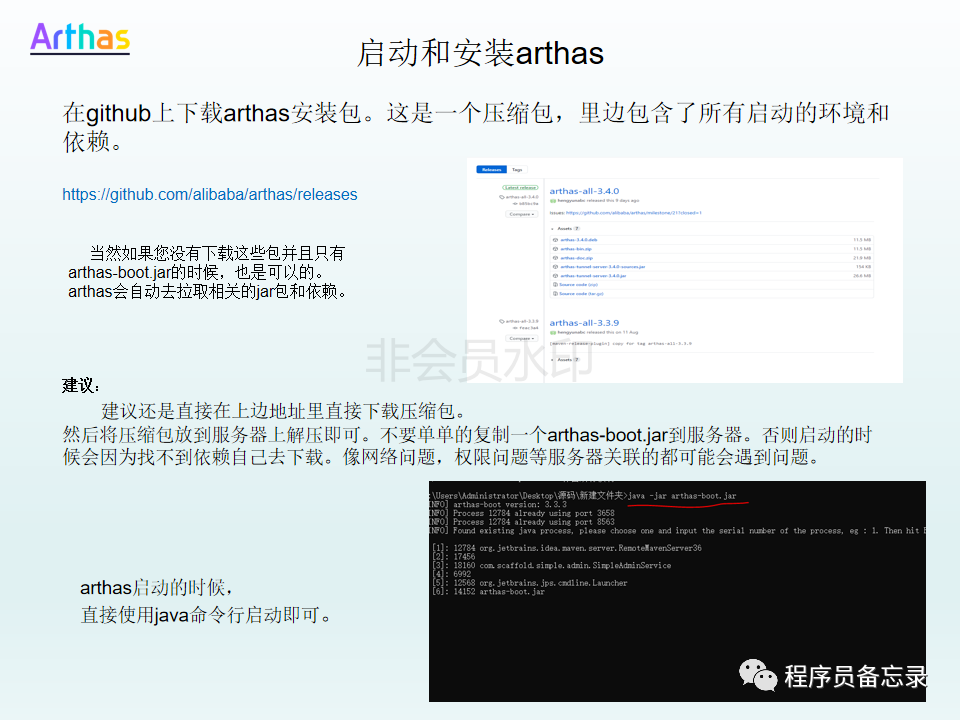The width and height of the screenshot is (960, 720).
Task: Click the terminal command java -jar arthas-boot.jar
Action: pos(682,496)
